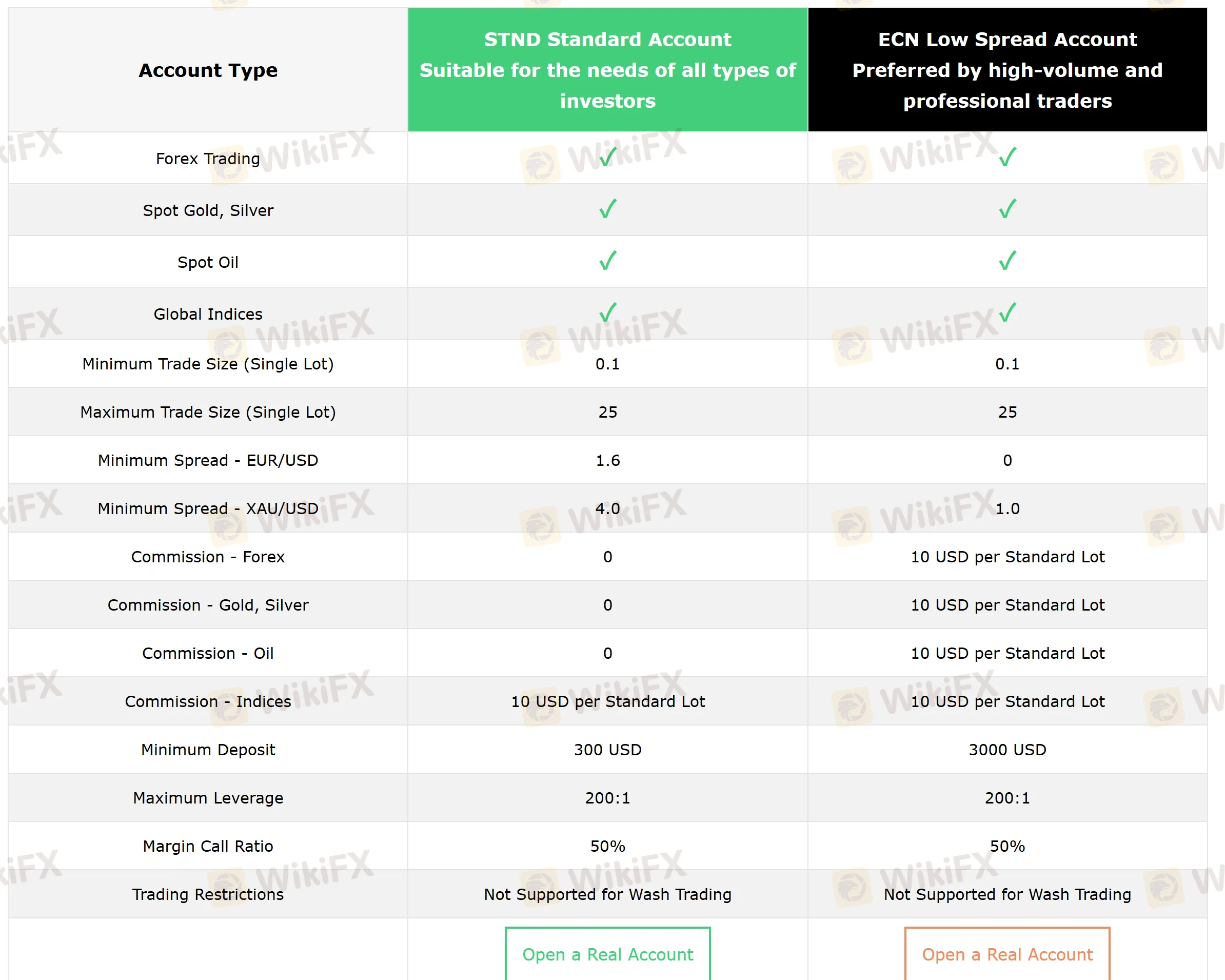This screenshot has height=980, width=1225.
Task: Click the green Open a Real Account button
Action: coord(607,954)
